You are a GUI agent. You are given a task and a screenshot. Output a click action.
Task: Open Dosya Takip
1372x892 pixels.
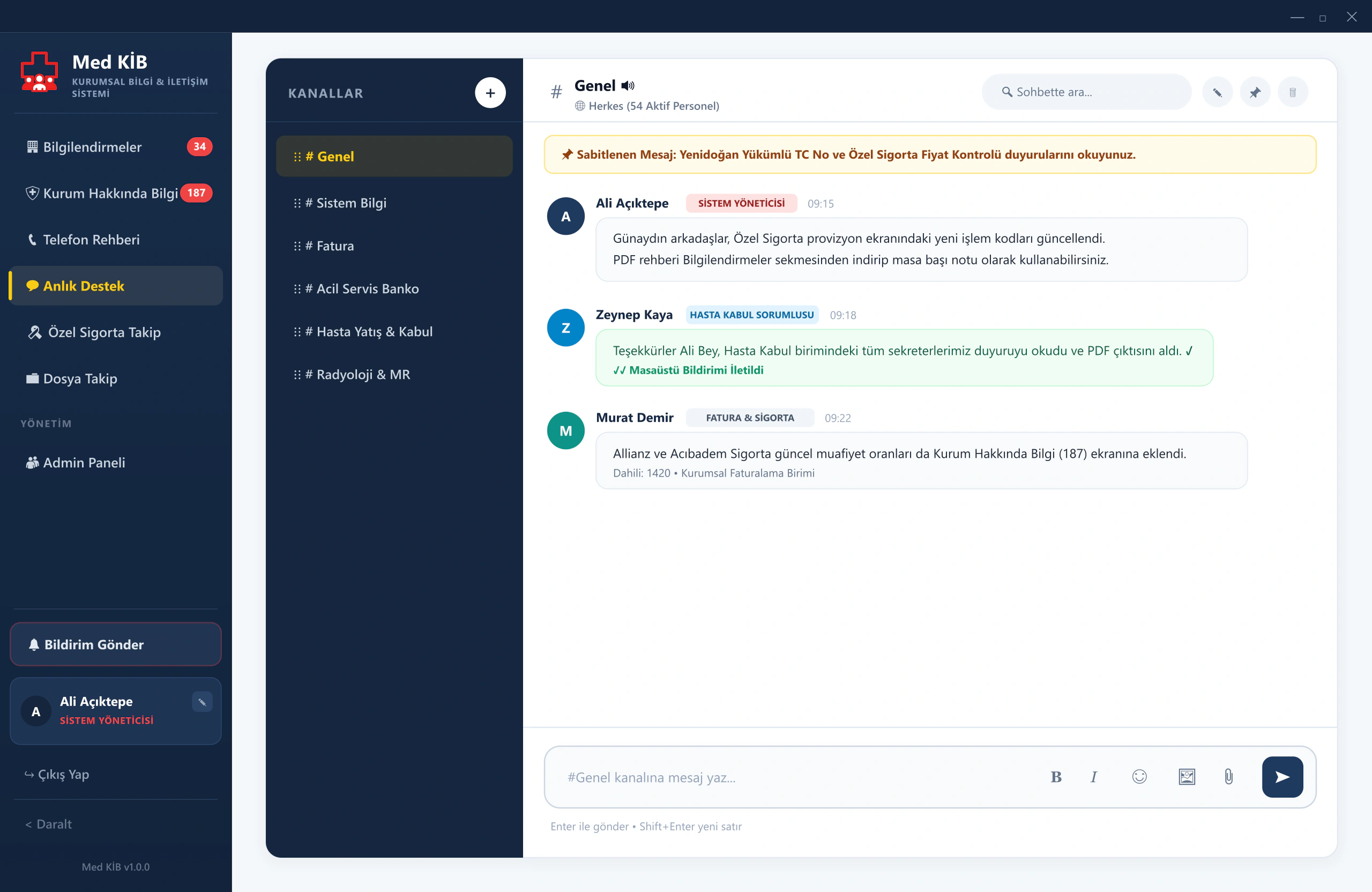(x=116, y=379)
